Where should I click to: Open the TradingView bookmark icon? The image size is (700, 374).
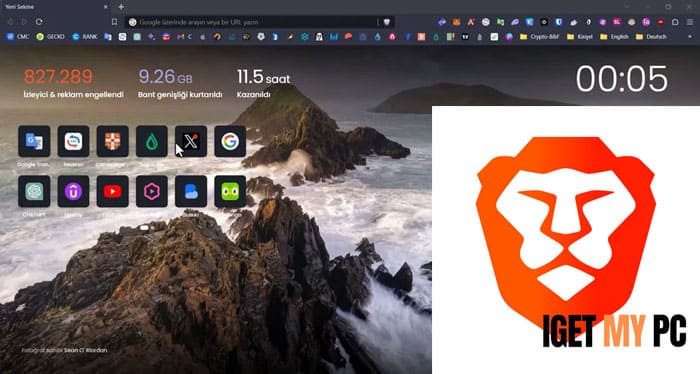tap(465, 37)
